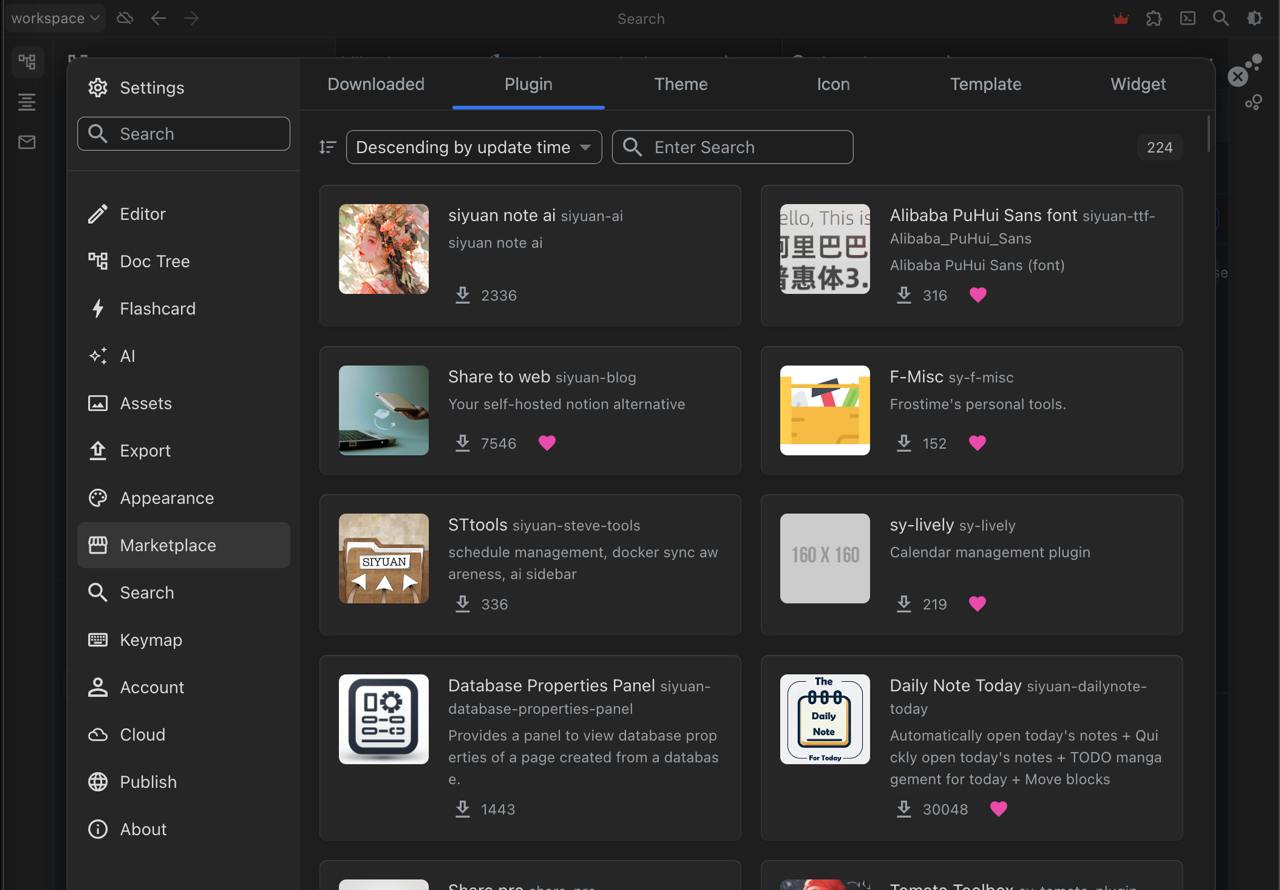
Task: Open Keymap settings
Action: [x=184, y=640]
